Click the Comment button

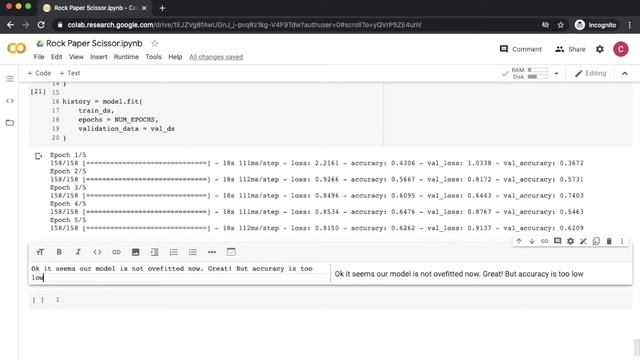(521, 49)
